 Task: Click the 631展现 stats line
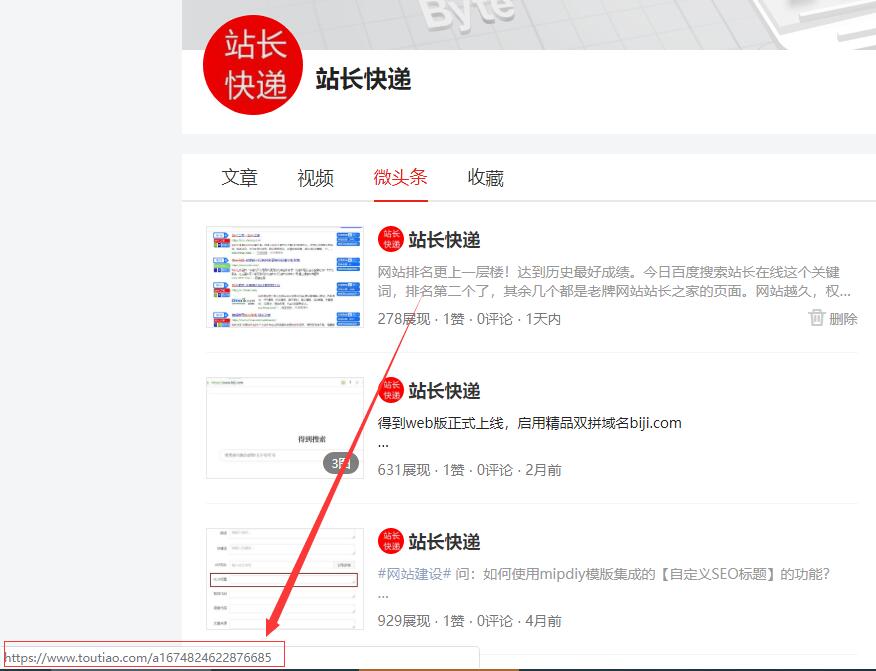coord(470,470)
